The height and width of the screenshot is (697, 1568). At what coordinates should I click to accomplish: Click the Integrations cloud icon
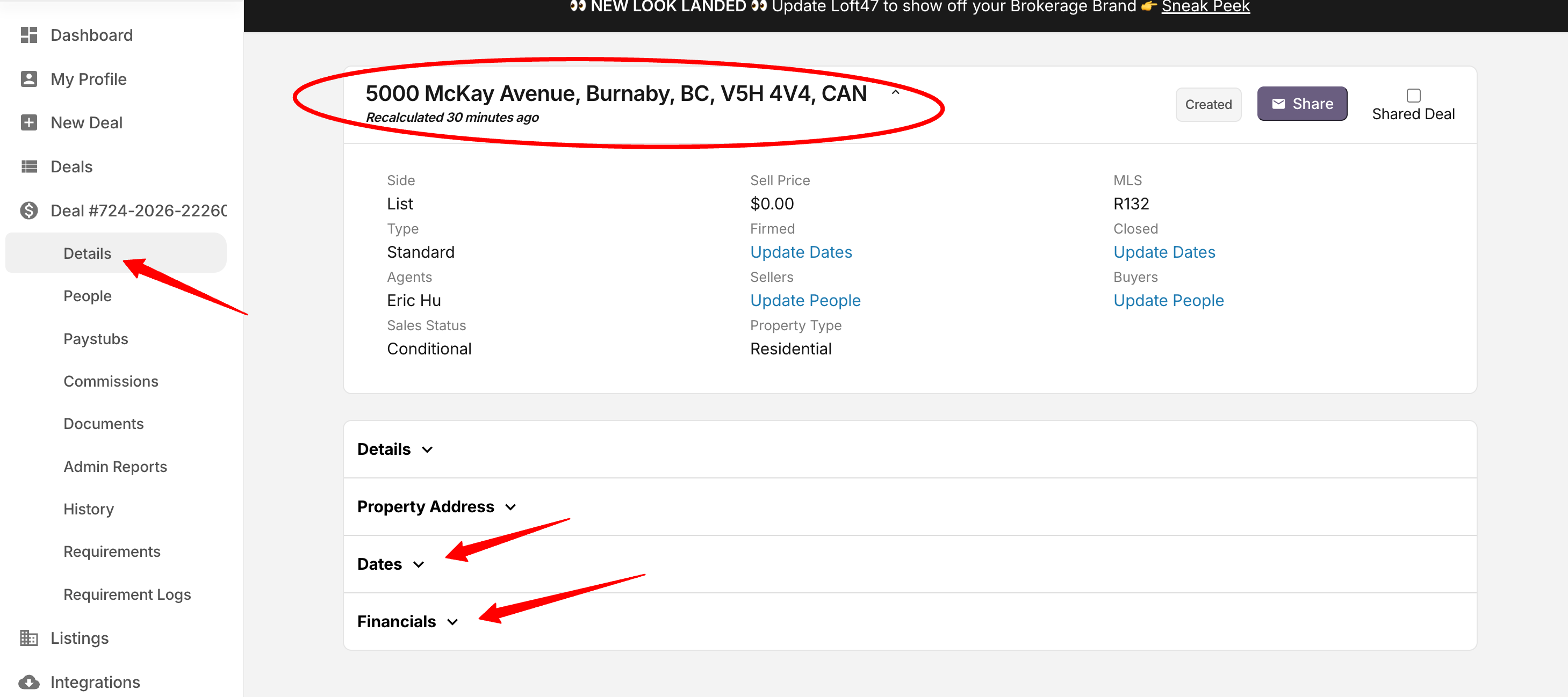click(x=28, y=682)
